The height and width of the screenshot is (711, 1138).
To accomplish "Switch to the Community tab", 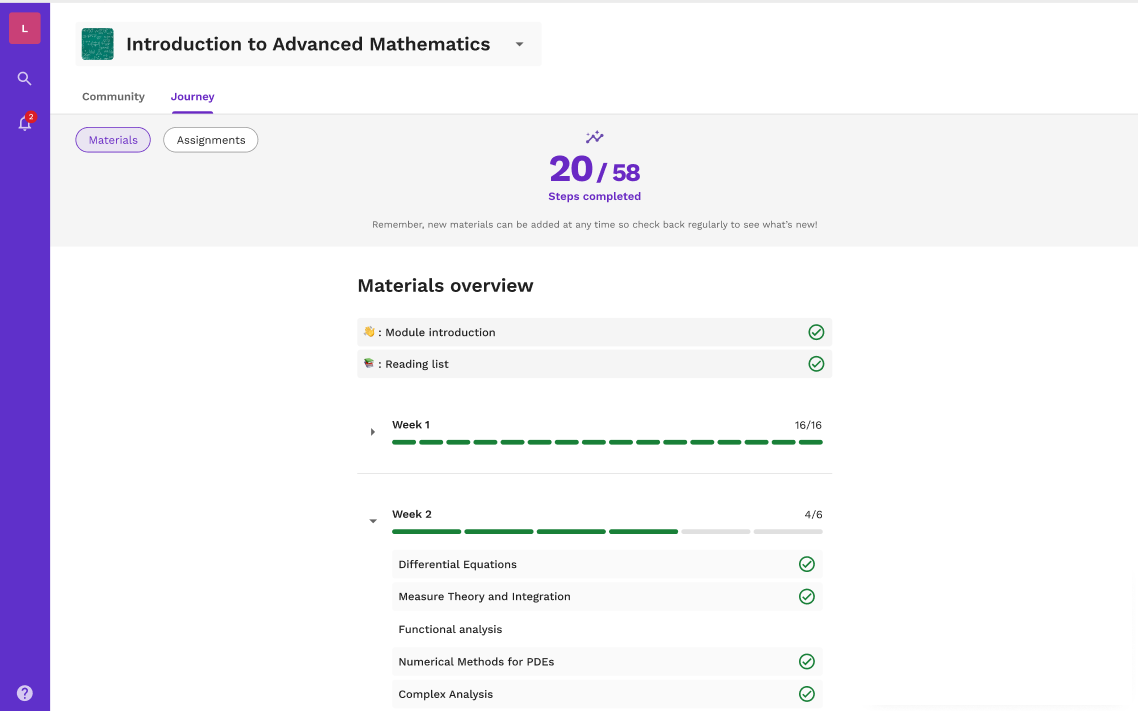I will pos(113,96).
